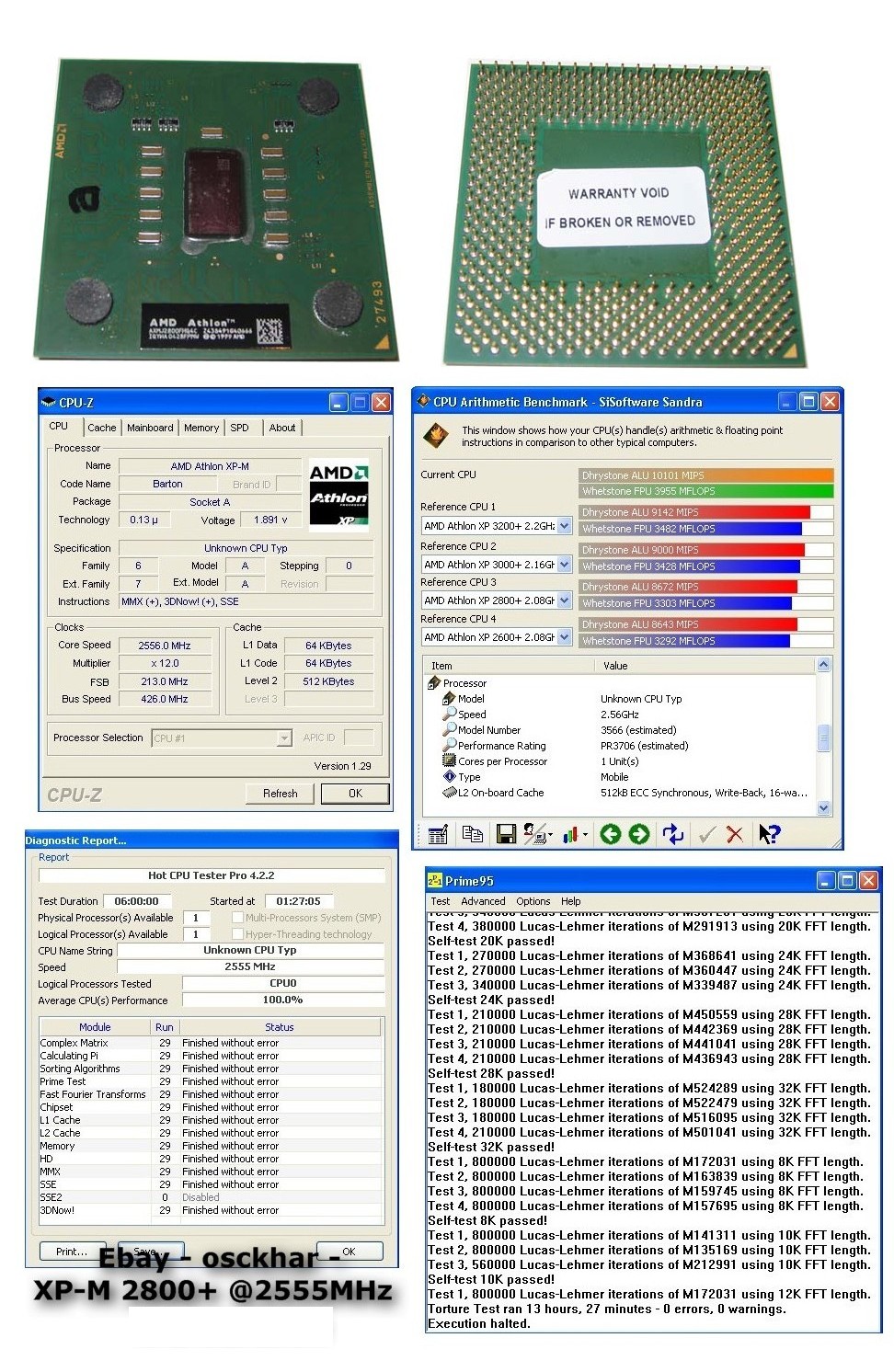Click the Save floppy disk icon in Sandra
Viewport: 894px width, 1372px height.
[505, 834]
